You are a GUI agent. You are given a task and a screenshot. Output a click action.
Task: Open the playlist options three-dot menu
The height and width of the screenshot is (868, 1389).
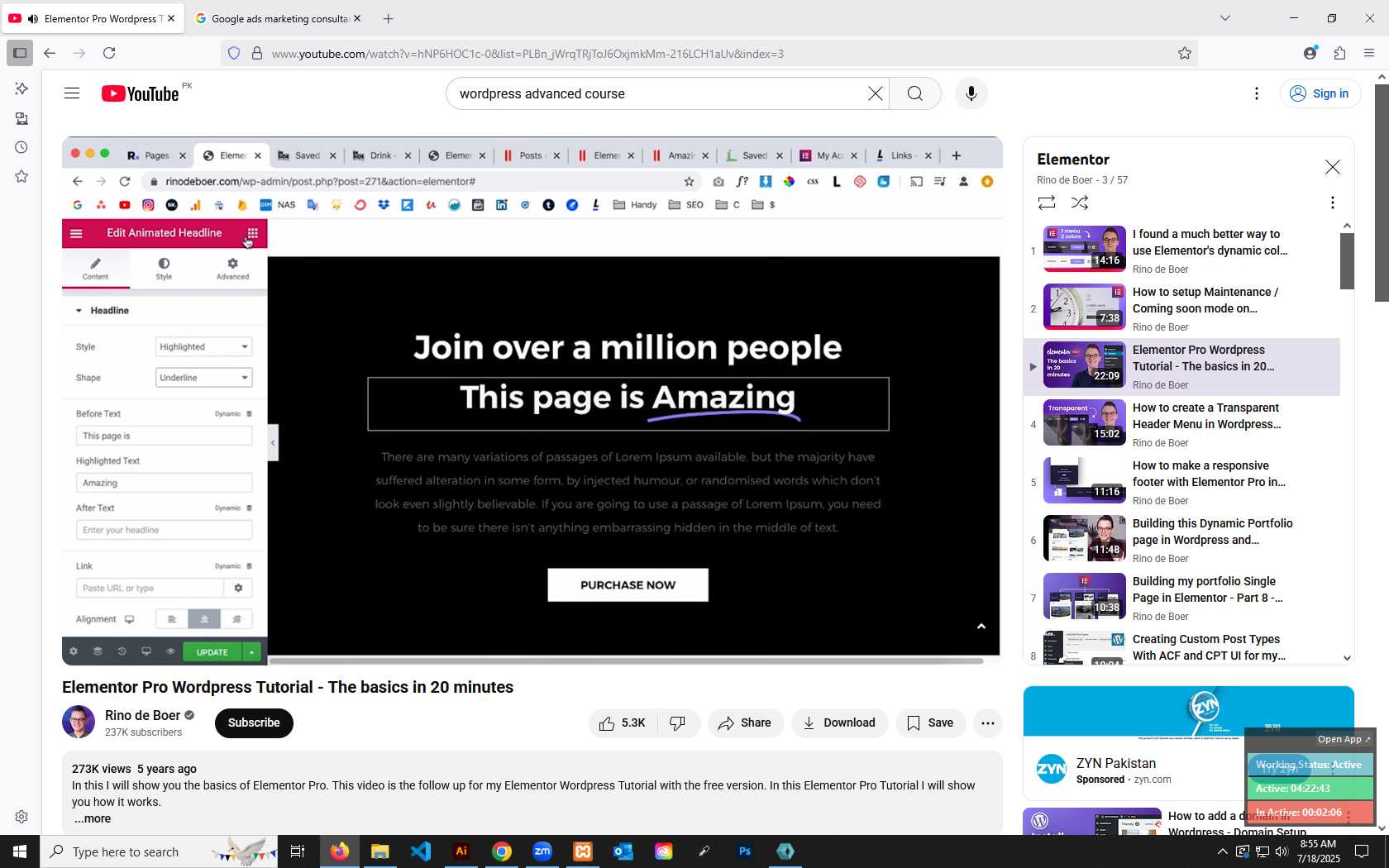click(x=1332, y=203)
